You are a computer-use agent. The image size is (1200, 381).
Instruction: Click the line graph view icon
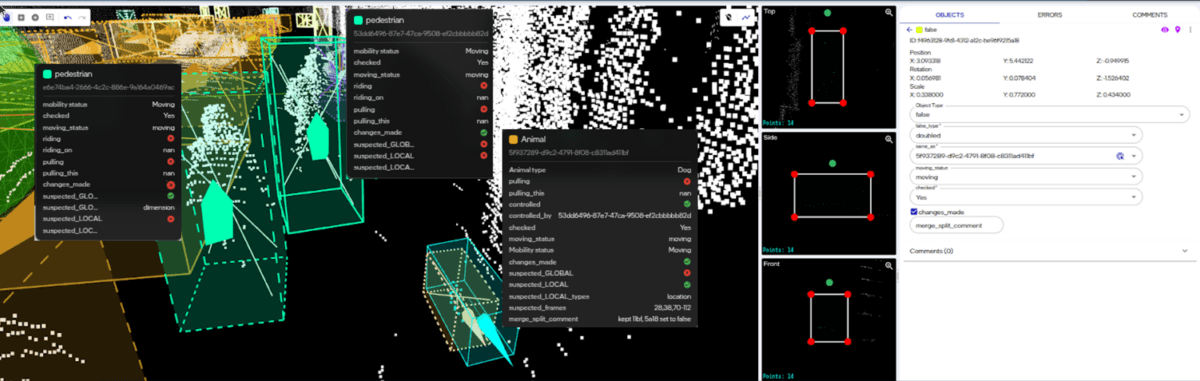pyautogui.click(x=746, y=17)
